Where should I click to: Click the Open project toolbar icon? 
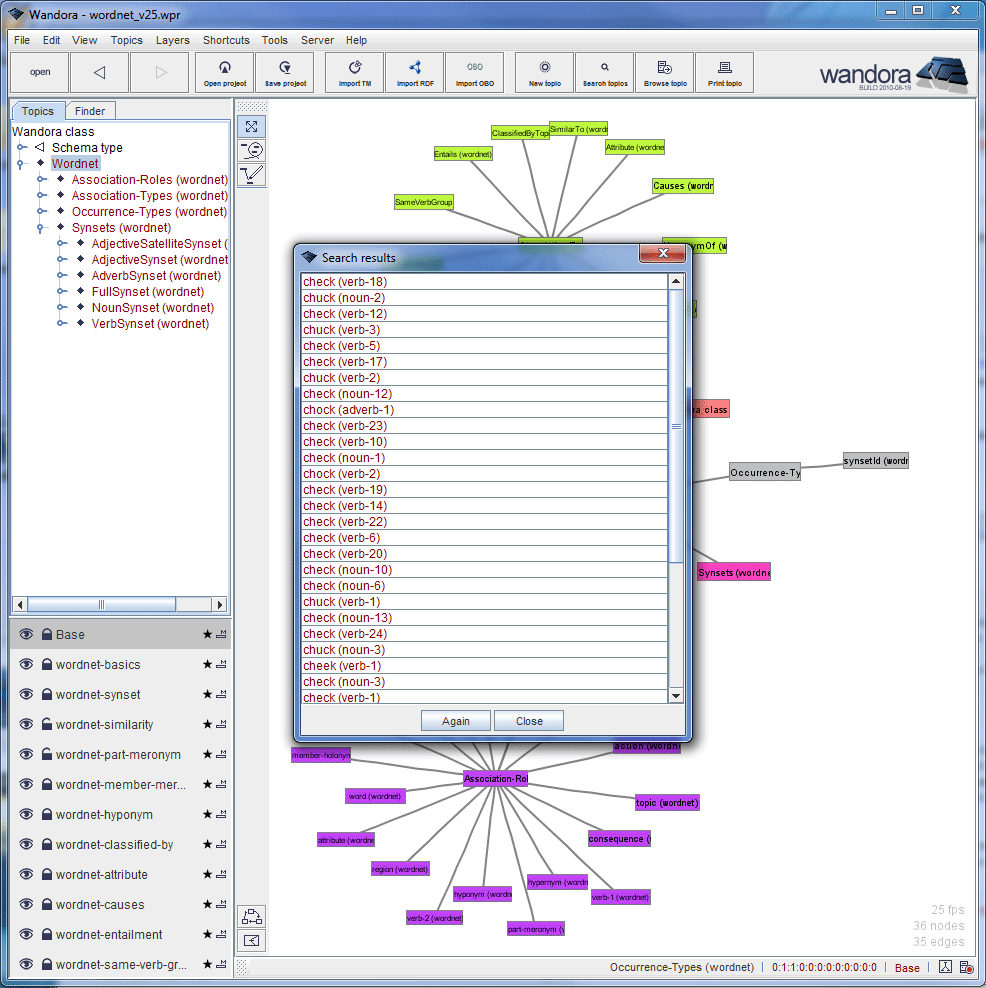(x=224, y=72)
